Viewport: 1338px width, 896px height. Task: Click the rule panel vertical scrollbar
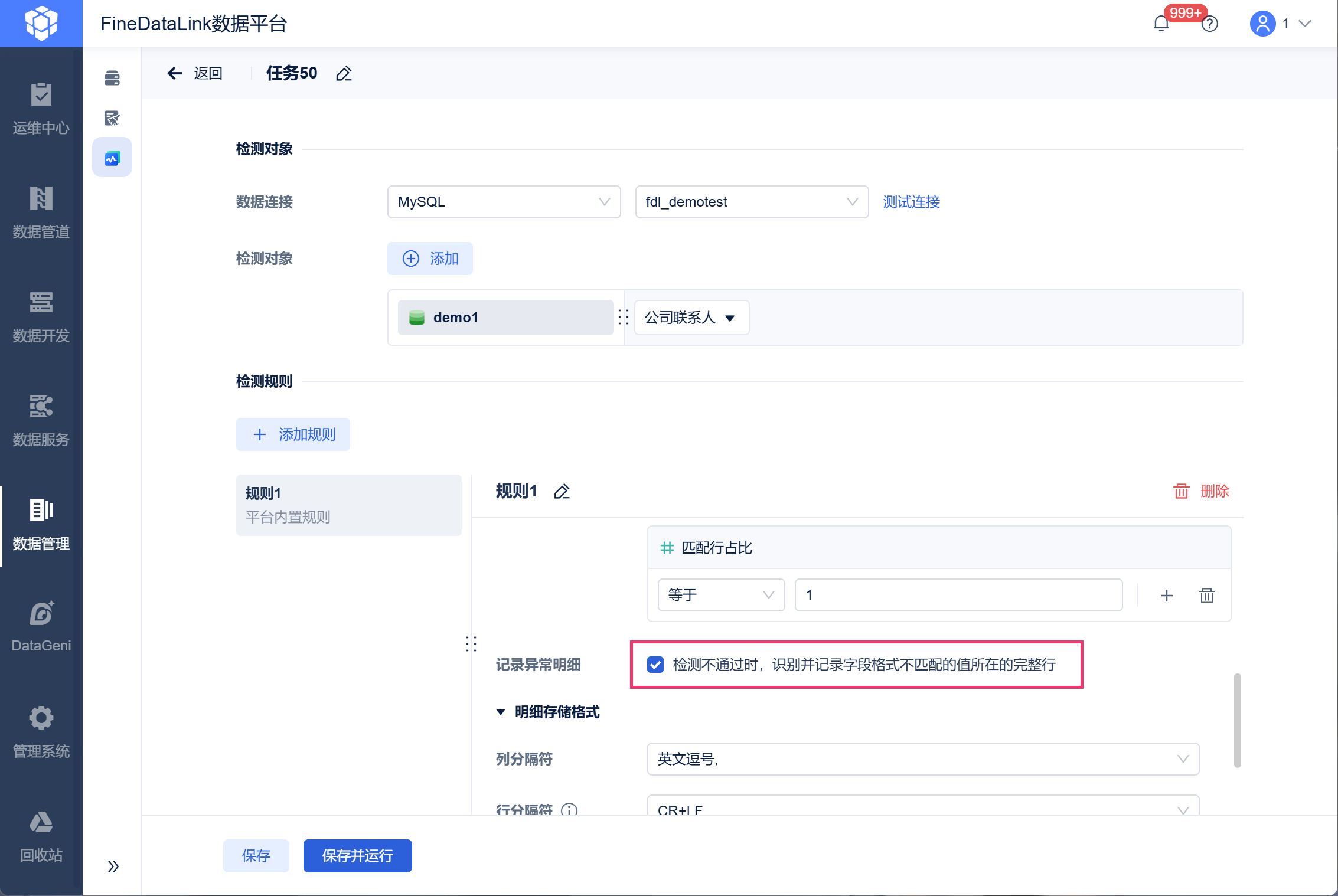[x=1237, y=720]
